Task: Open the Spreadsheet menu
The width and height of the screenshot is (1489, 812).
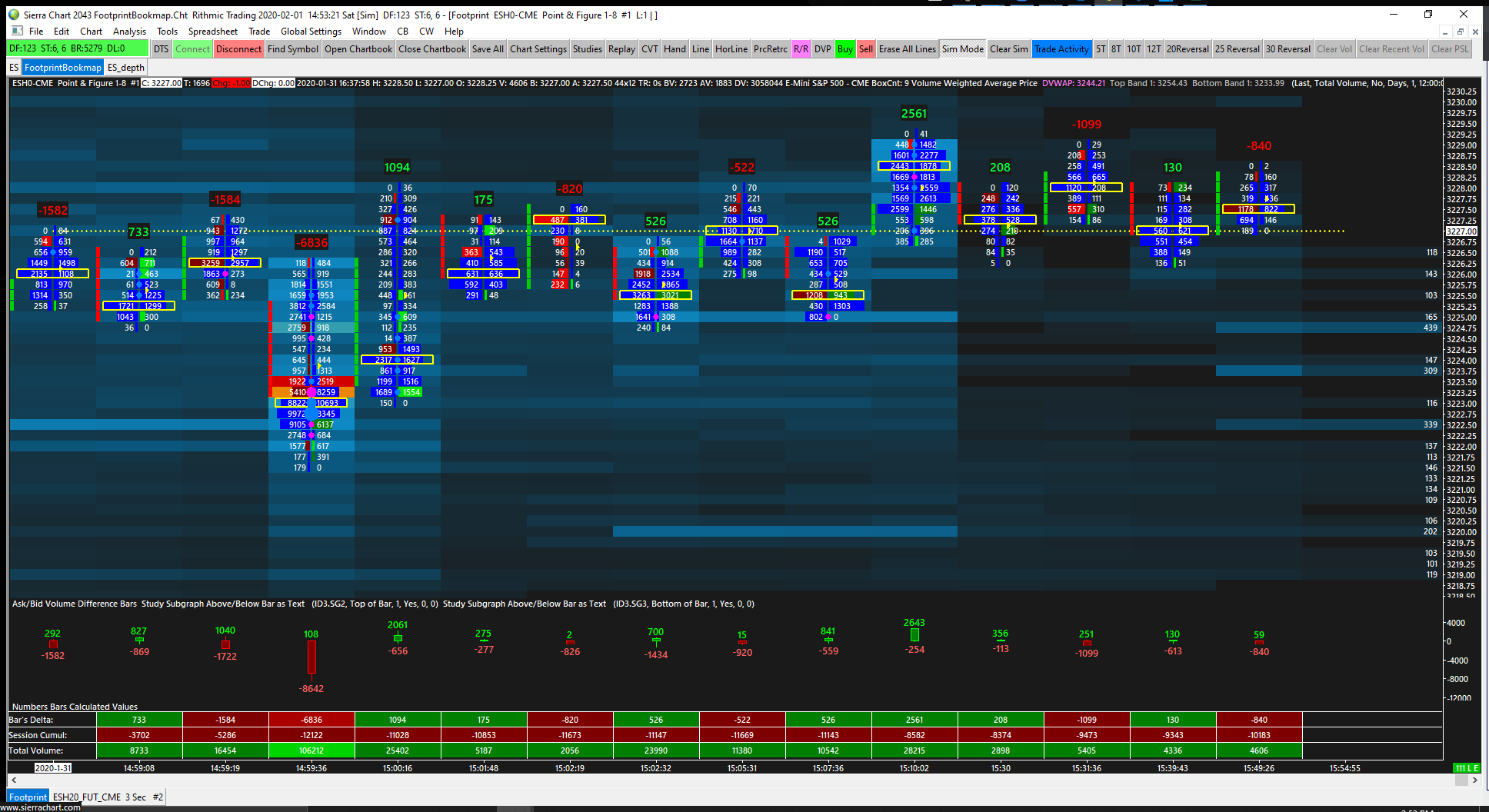Action: 213,32
